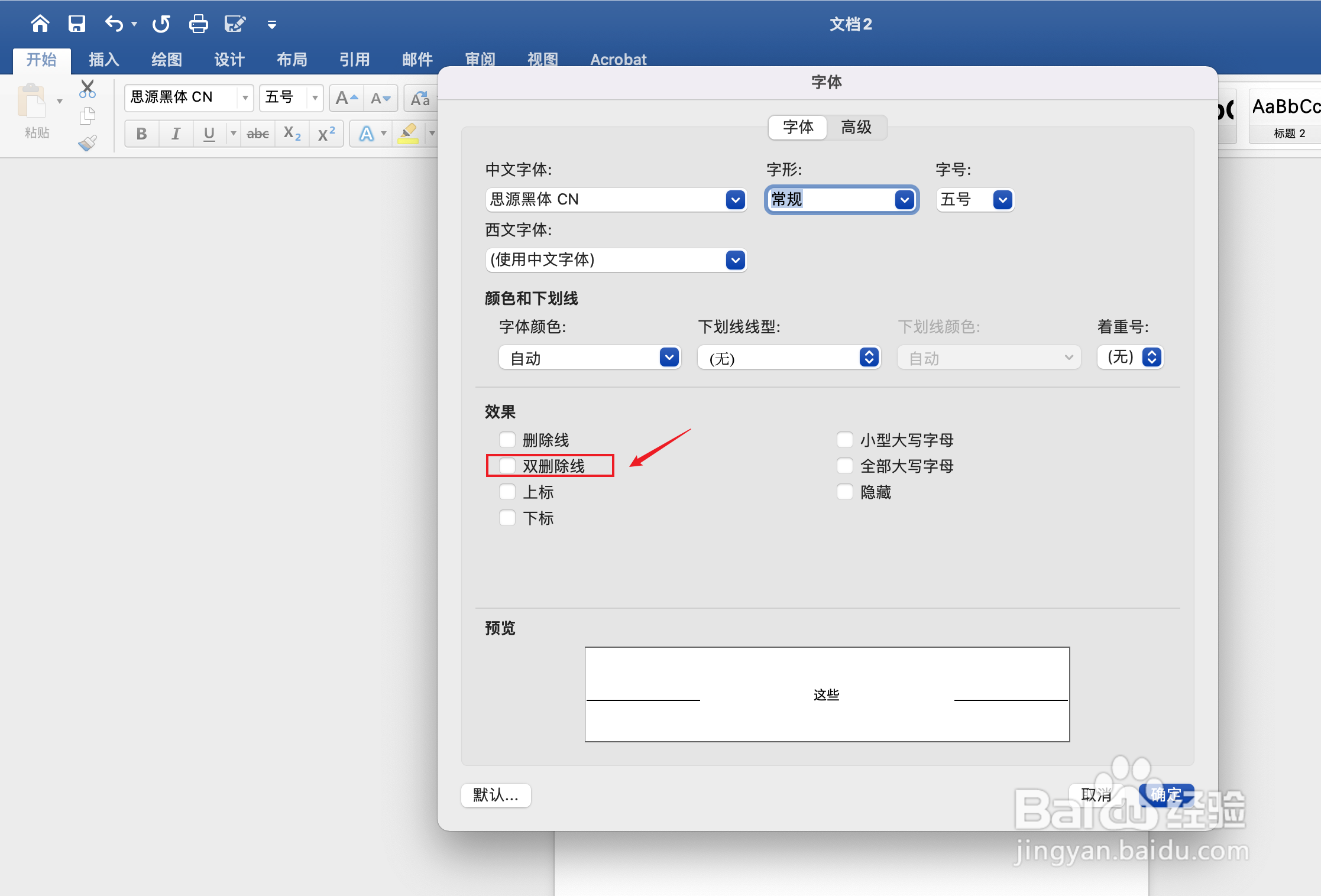The width and height of the screenshot is (1321, 896).
Task: Click the 取消 cancel button
Action: 1096,795
